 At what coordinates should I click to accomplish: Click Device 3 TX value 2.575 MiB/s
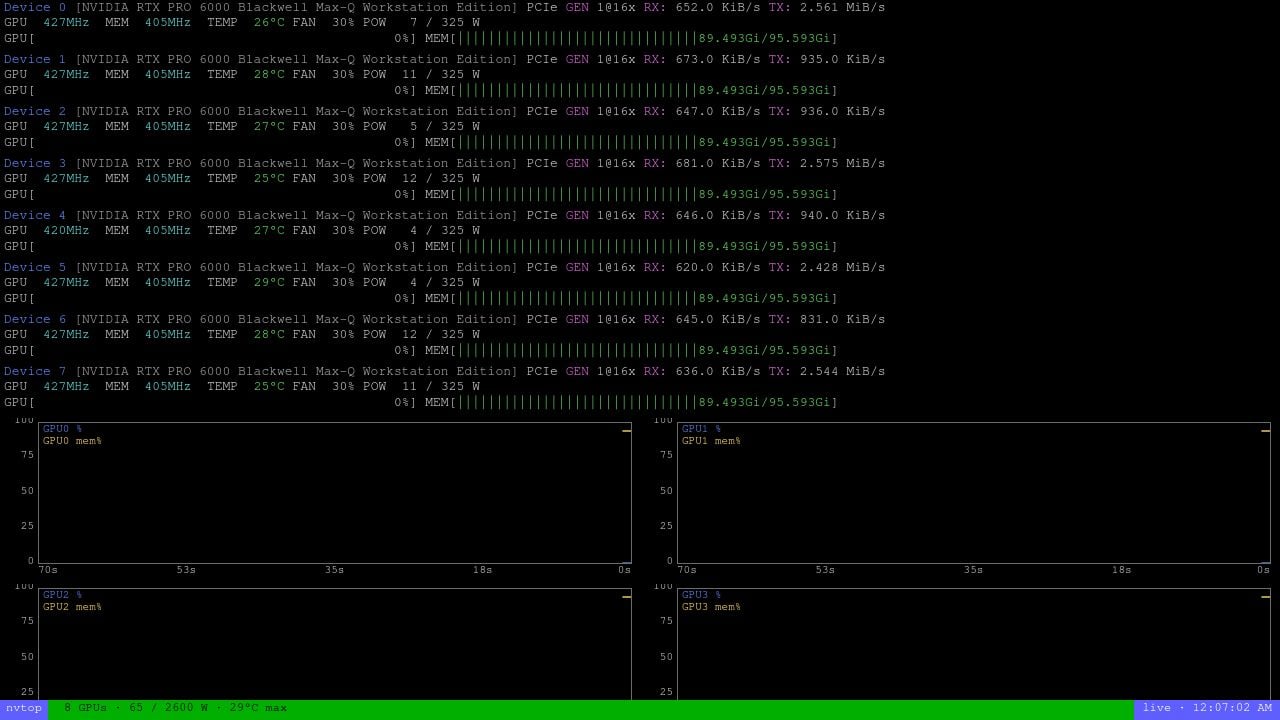point(842,163)
